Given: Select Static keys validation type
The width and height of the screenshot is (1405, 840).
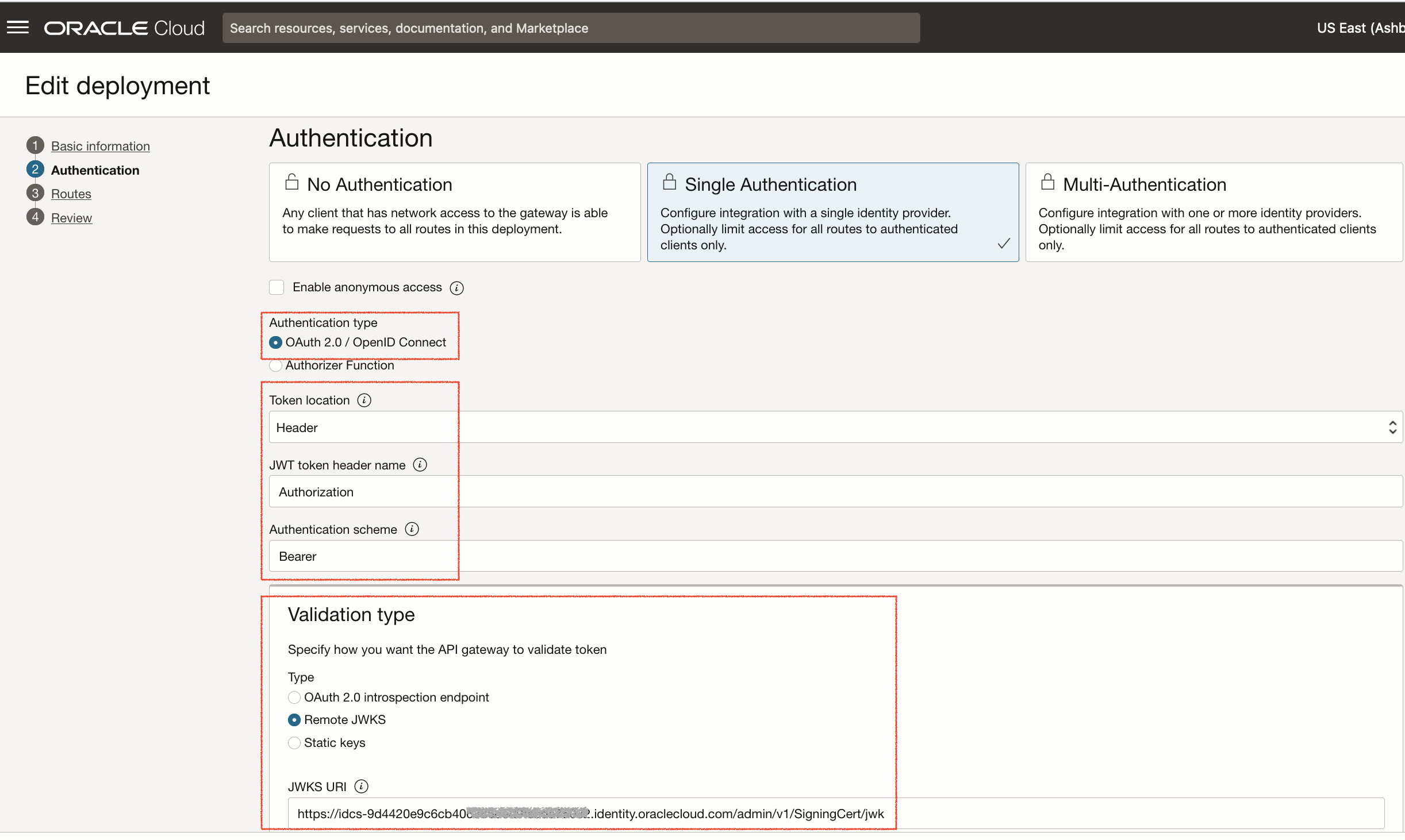Looking at the screenshot, I should click(x=294, y=743).
